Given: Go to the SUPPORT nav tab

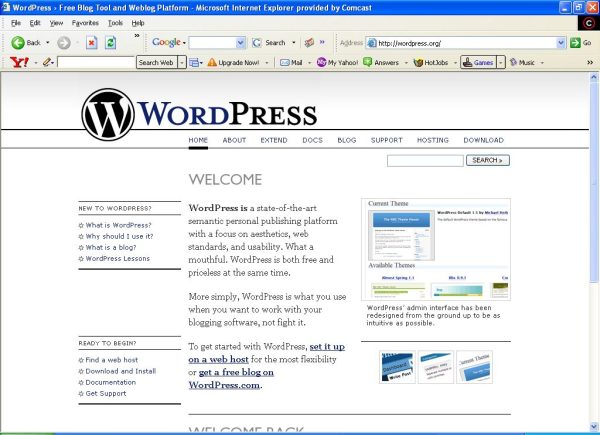Looking at the screenshot, I should 386,140.
